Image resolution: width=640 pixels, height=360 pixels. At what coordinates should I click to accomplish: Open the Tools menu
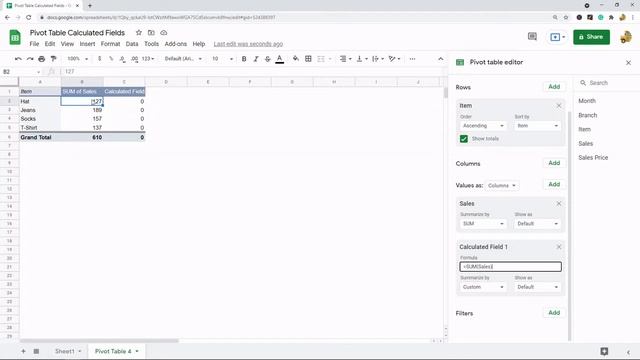[x=151, y=44]
